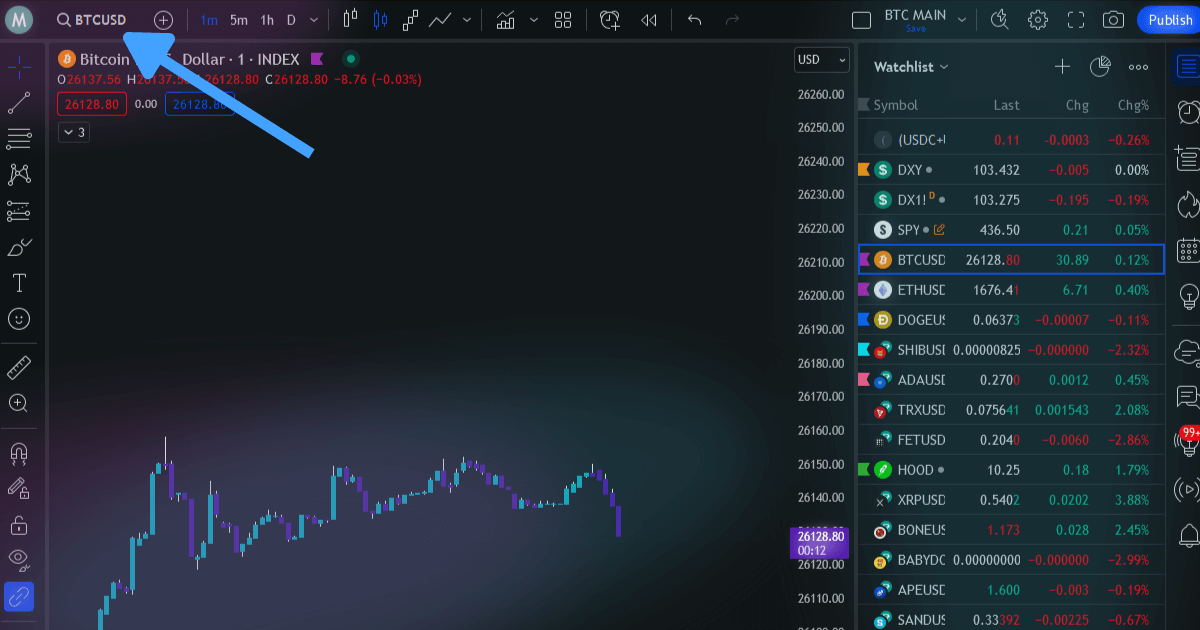Image resolution: width=1200 pixels, height=630 pixels.
Task: Collapse the indicator legend showing 3
Action: pyautogui.click(x=74, y=132)
